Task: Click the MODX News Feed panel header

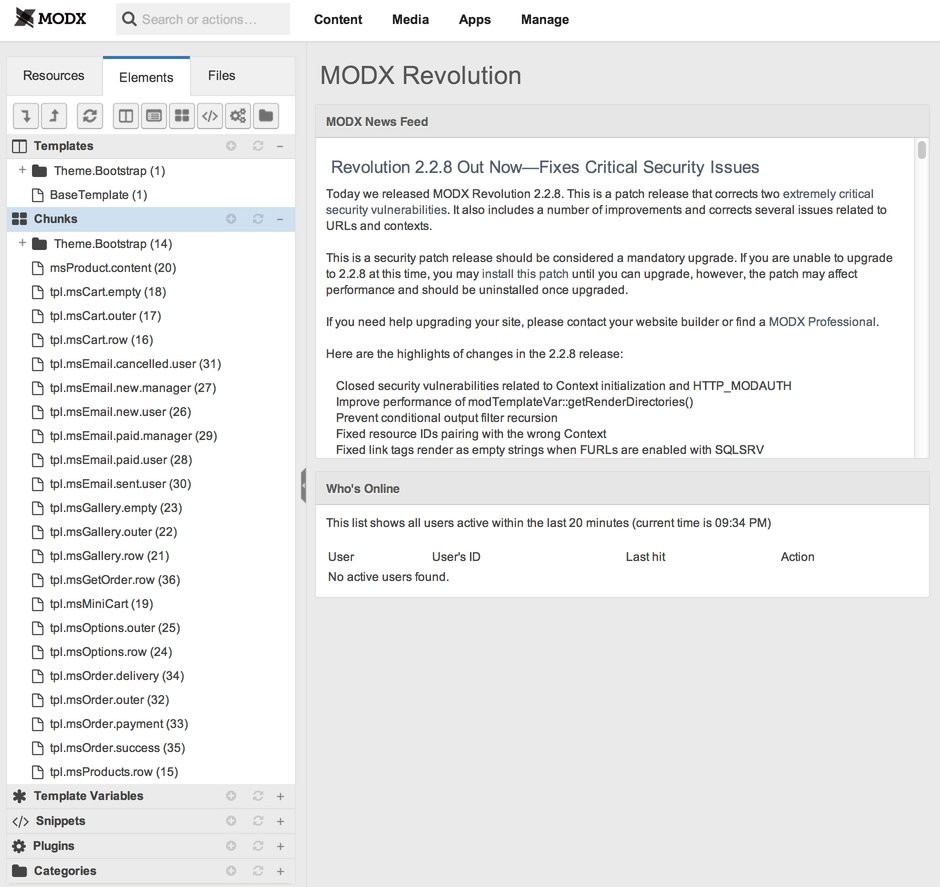Action: coord(622,122)
